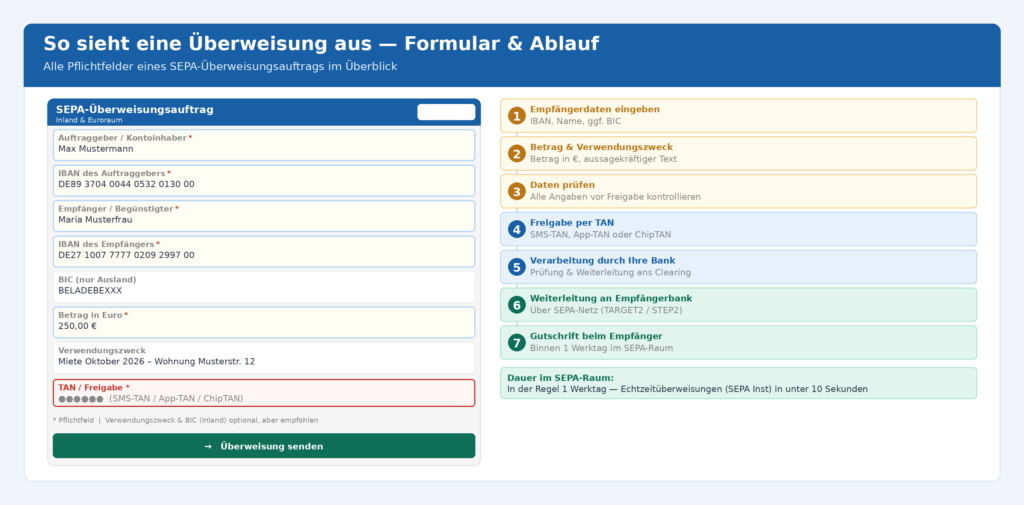Click the step 2 number circle
Screen dimensions: 1024x505
click(517, 154)
